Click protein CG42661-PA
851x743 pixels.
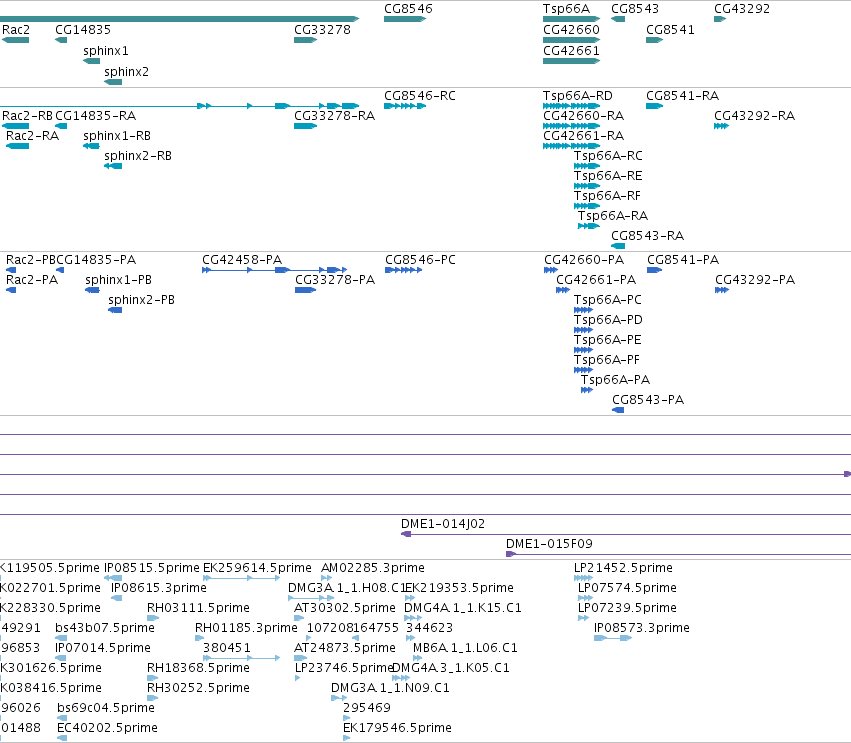click(596, 281)
